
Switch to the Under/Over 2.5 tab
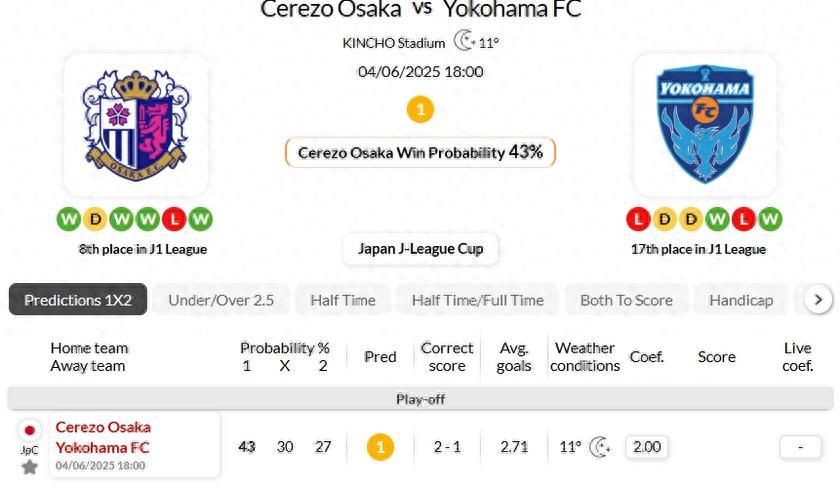pyautogui.click(x=221, y=300)
